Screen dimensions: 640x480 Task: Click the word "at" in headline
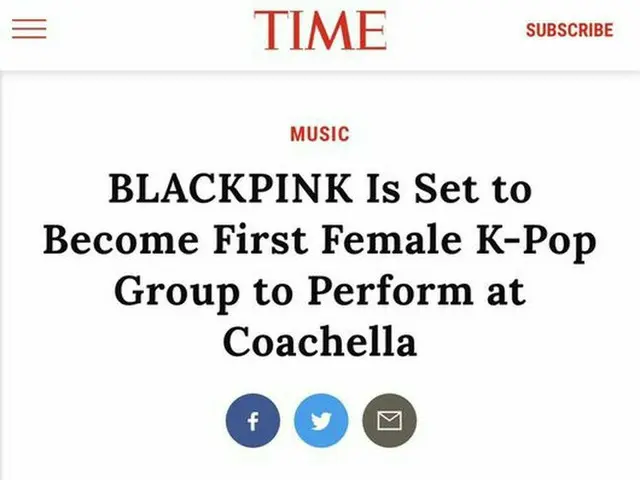click(x=504, y=292)
